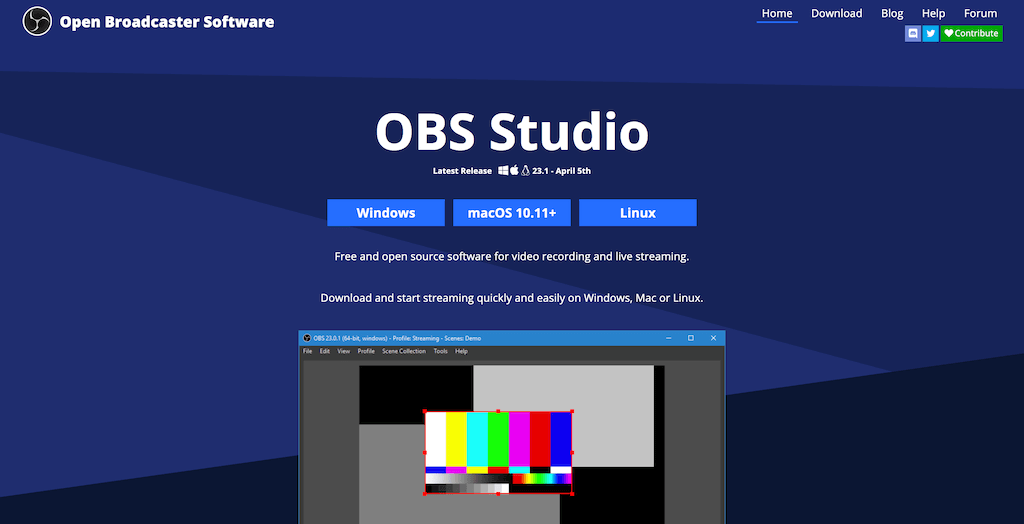Click the minimize button of OBS screenshot window

click(x=669, y=338)
